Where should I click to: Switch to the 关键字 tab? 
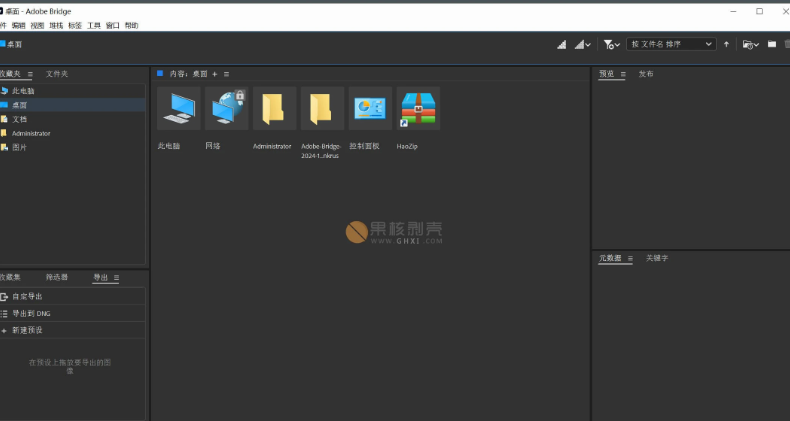(657, 258)
